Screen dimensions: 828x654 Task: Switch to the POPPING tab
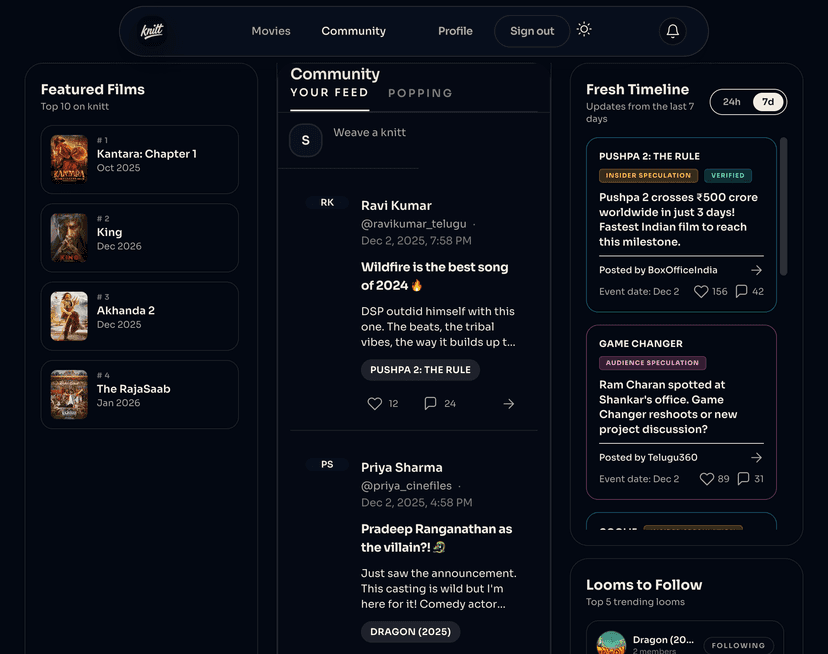pyautogui.click(x=420, y=93)
